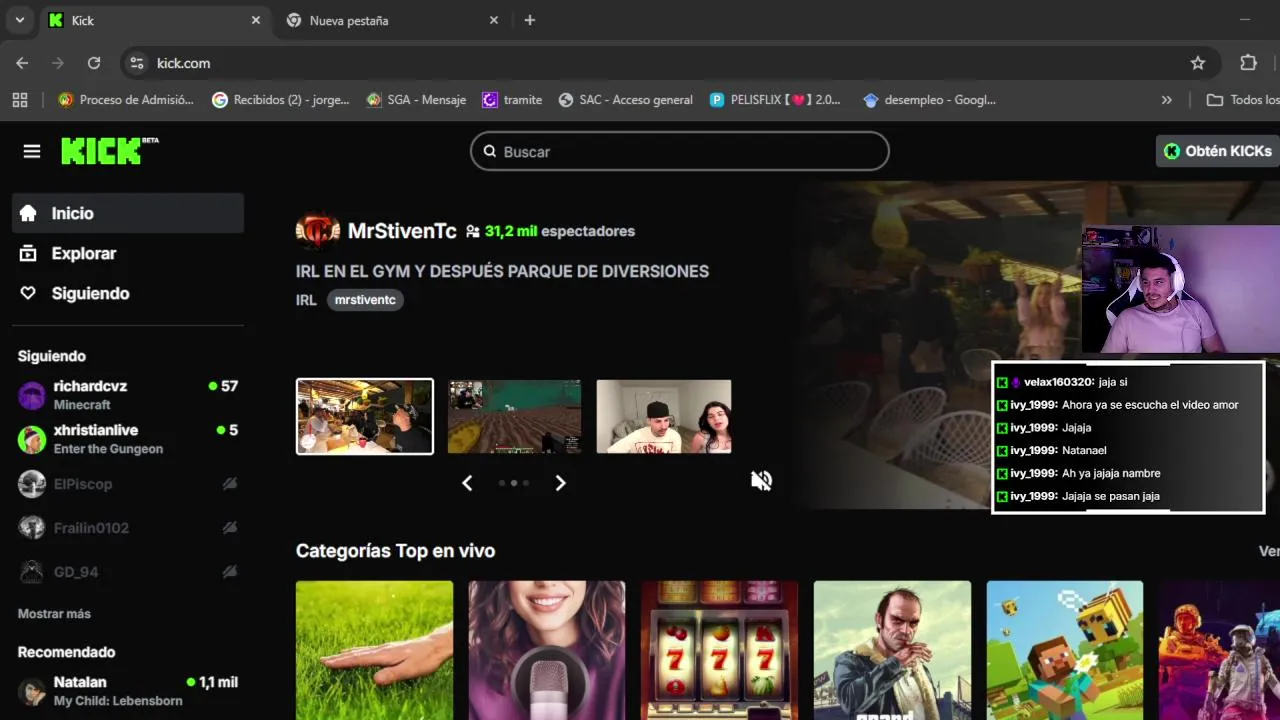Bookmark this page star

tap(1198, 63)
